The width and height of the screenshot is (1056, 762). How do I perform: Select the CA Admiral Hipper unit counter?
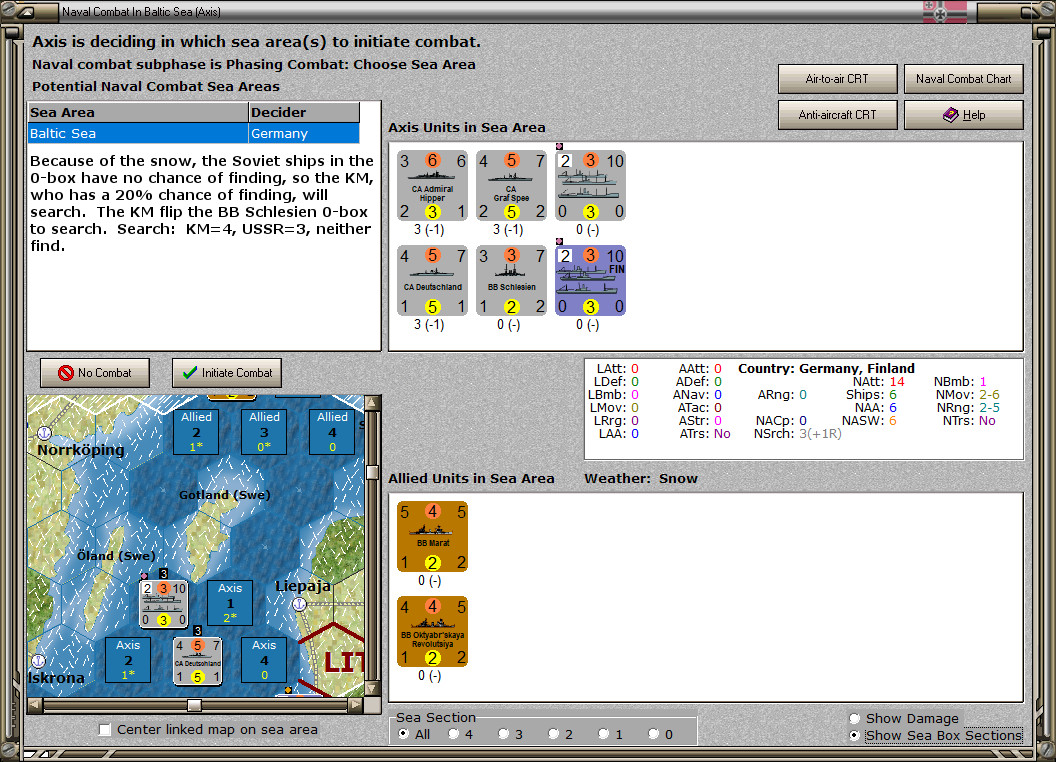pyautogui.click(x=432, y=186)
